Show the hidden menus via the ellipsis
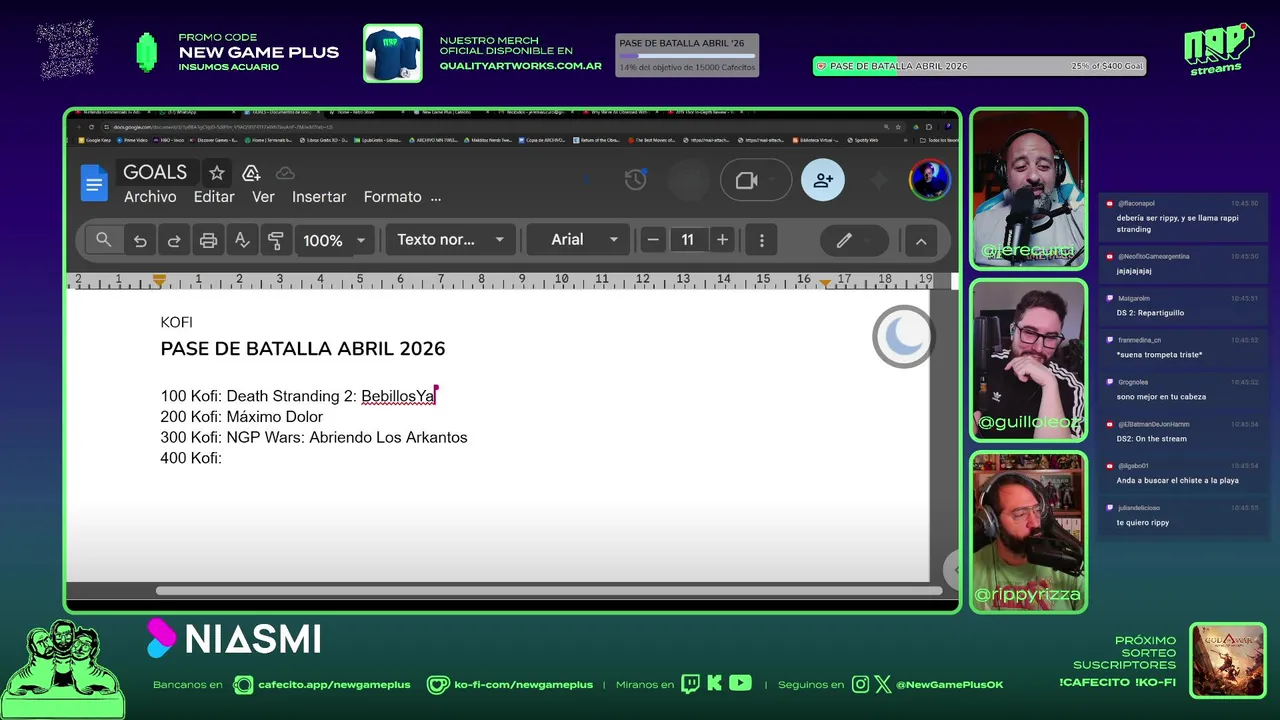This screenshot has width=1280, height=720. tap(435, 198)
